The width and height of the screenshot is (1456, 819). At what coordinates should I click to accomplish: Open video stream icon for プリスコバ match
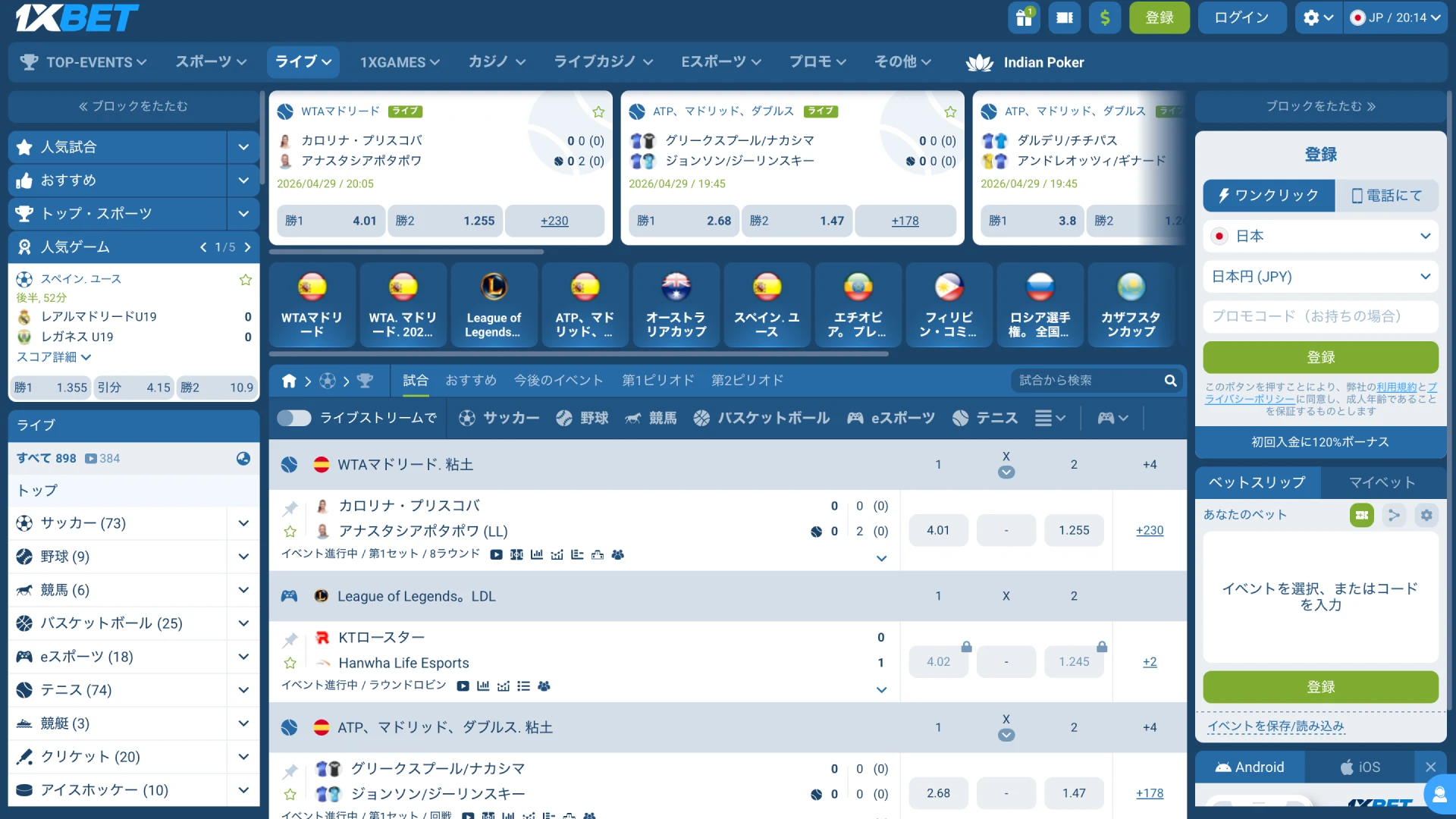[496, 555]
